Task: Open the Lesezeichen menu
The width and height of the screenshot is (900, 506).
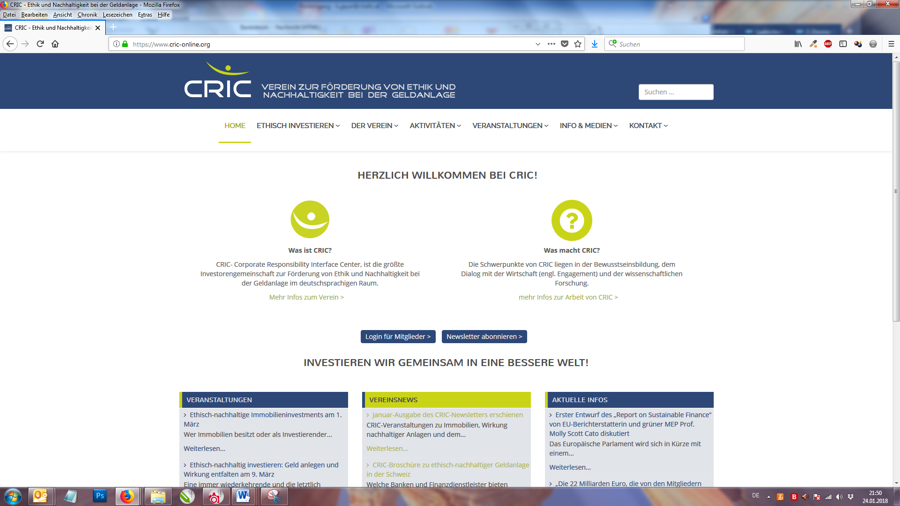Action: (117, 14)
